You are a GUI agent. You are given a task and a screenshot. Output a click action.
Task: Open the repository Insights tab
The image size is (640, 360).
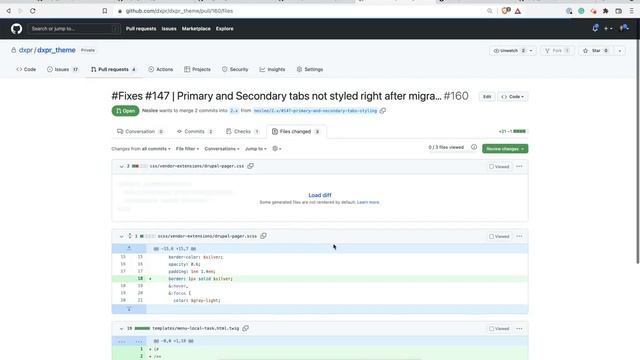coord(272,69)
